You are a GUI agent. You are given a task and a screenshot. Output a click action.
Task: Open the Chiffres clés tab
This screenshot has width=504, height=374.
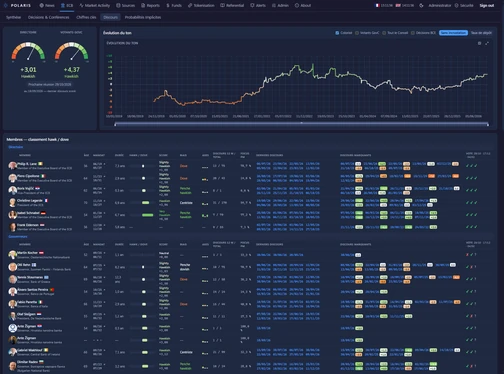coord(86,17)
